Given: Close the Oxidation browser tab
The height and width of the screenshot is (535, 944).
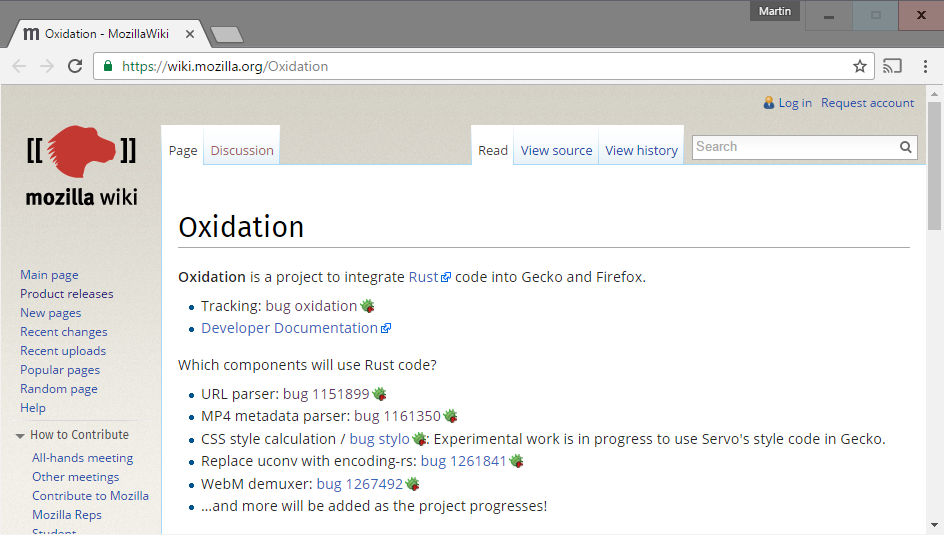Looking at the screenshot, I should coord(190,34).
